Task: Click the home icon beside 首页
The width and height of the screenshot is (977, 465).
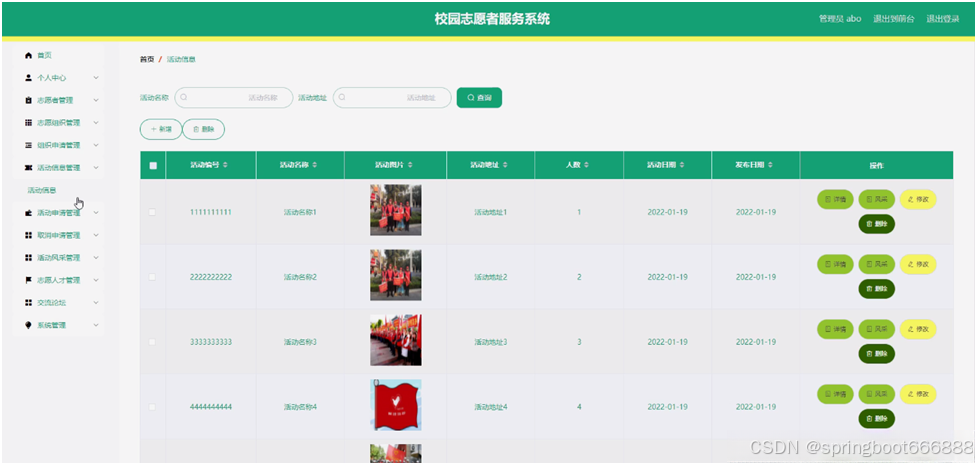Action: (28, 55)
